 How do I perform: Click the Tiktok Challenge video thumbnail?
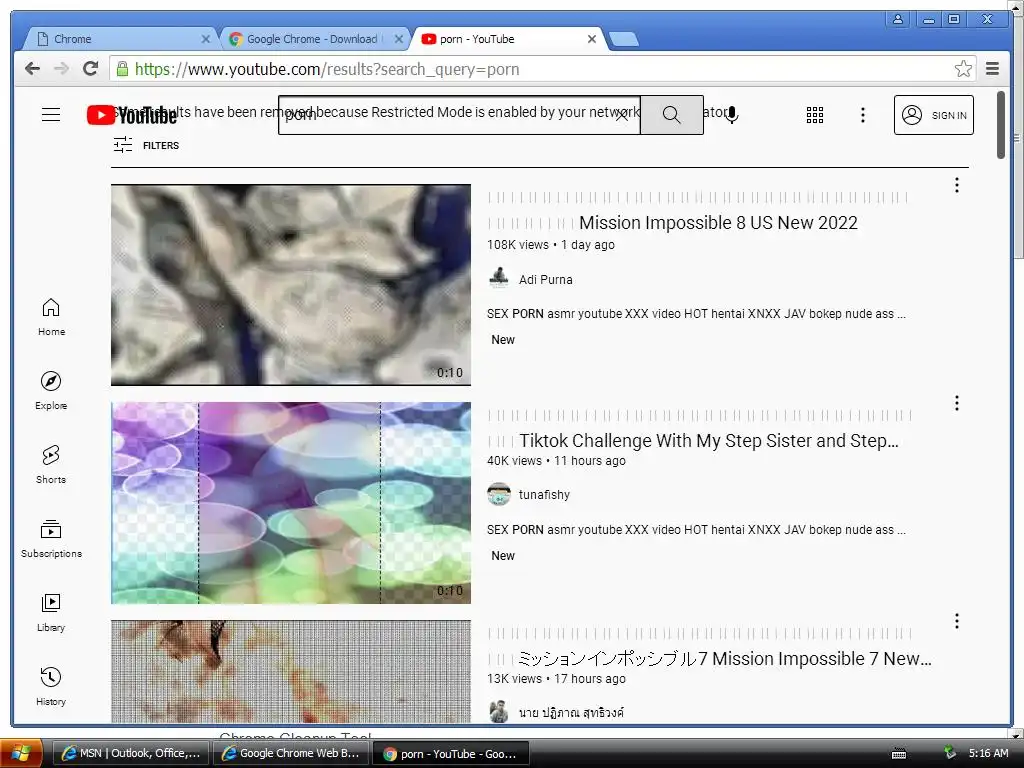[291, 503]
